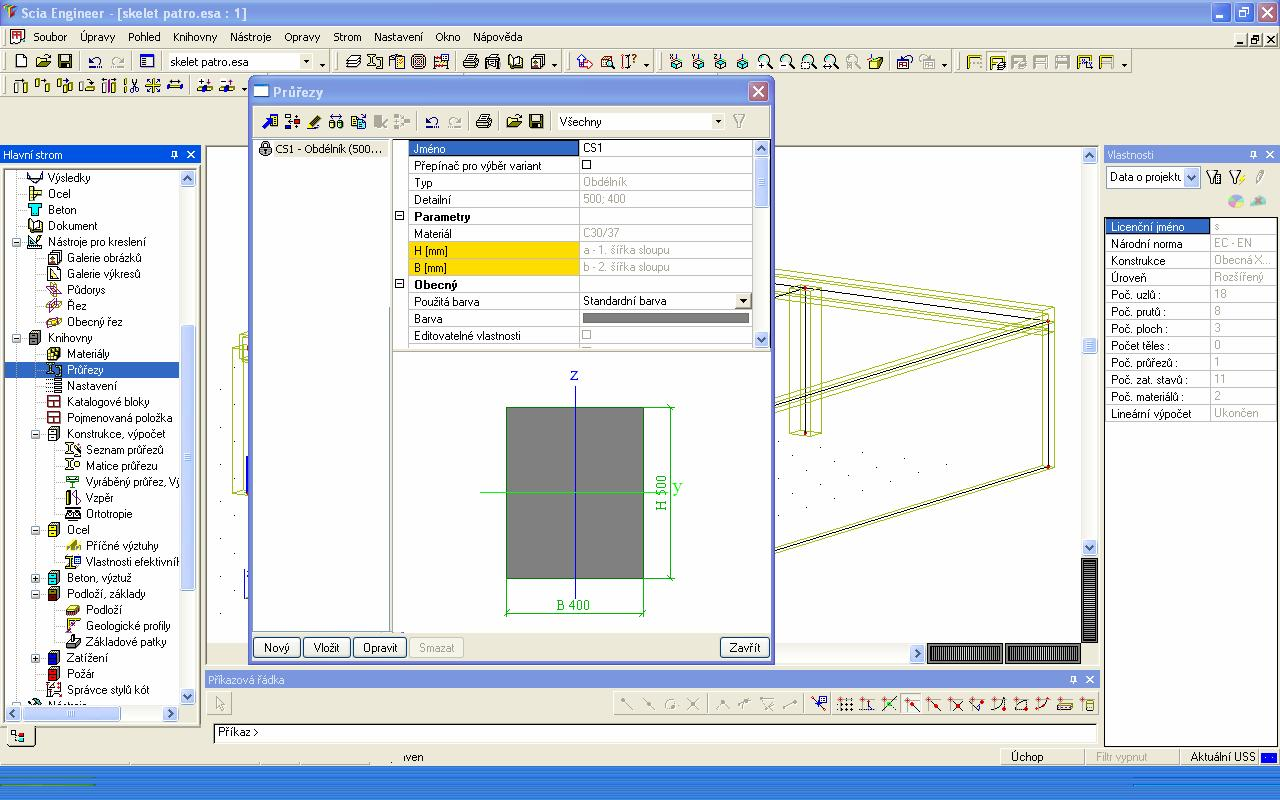
Task: Toggle the Přepínač pro výběr variant checkbox
Action: (x=587, y=165)
